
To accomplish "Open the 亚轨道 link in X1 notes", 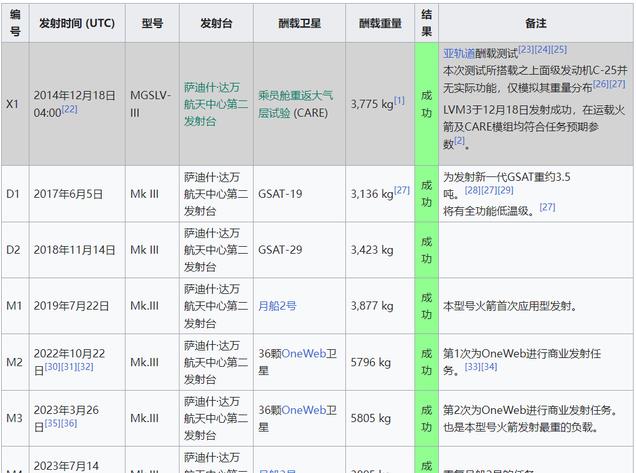I will pyautogui.click(x=459, y=53).
